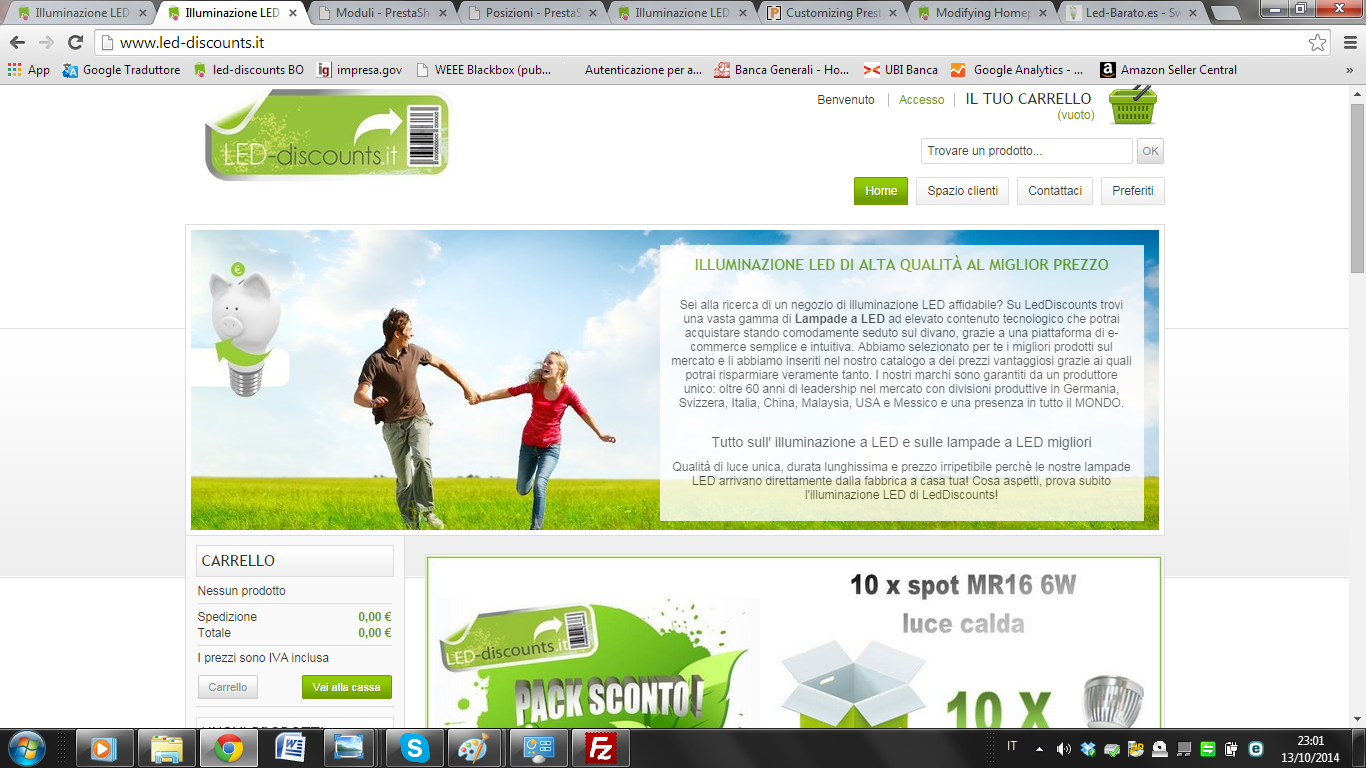Click the LED-discounts.it site logo
The height and width of the screenshot is (768, 1366).
point(328,135)
